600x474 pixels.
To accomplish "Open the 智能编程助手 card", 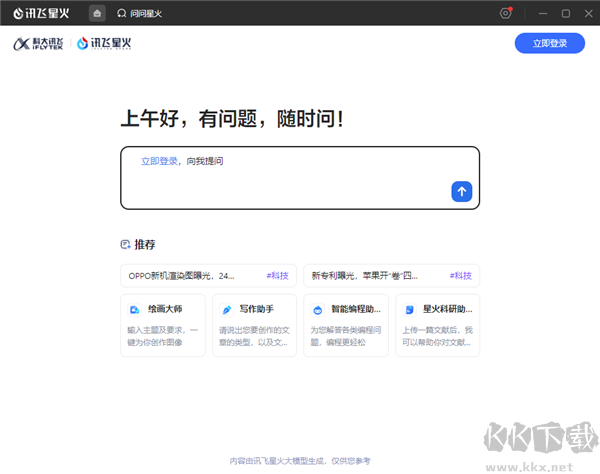I will click(346, 325).
